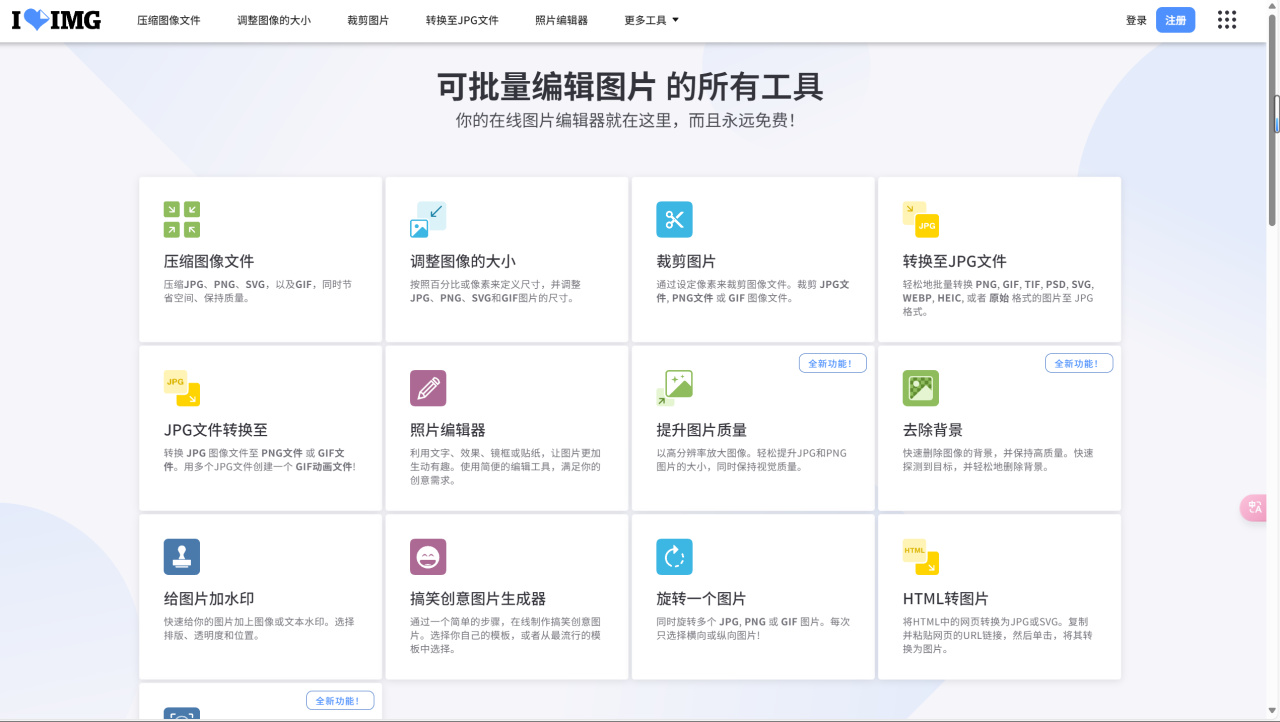Click the 照片编辑器 card description text
The height and width of the screenshot is (722, 1280).
click(x=505, y=467)
